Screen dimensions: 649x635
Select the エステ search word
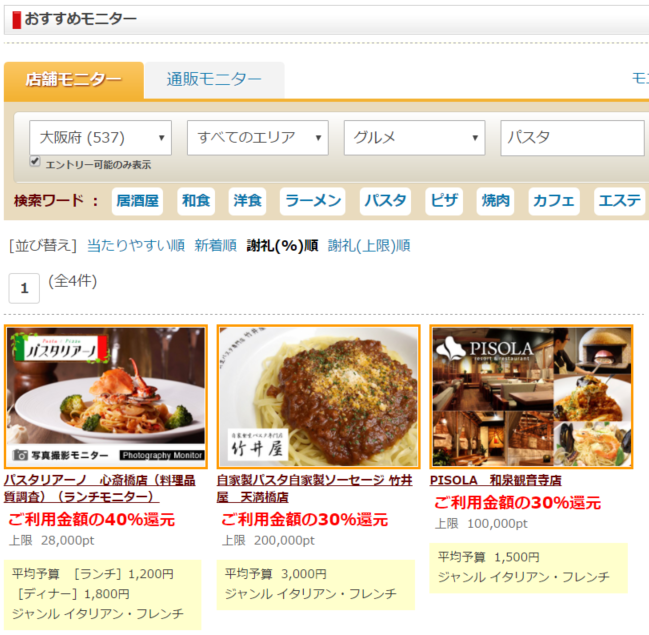point(620,201)
